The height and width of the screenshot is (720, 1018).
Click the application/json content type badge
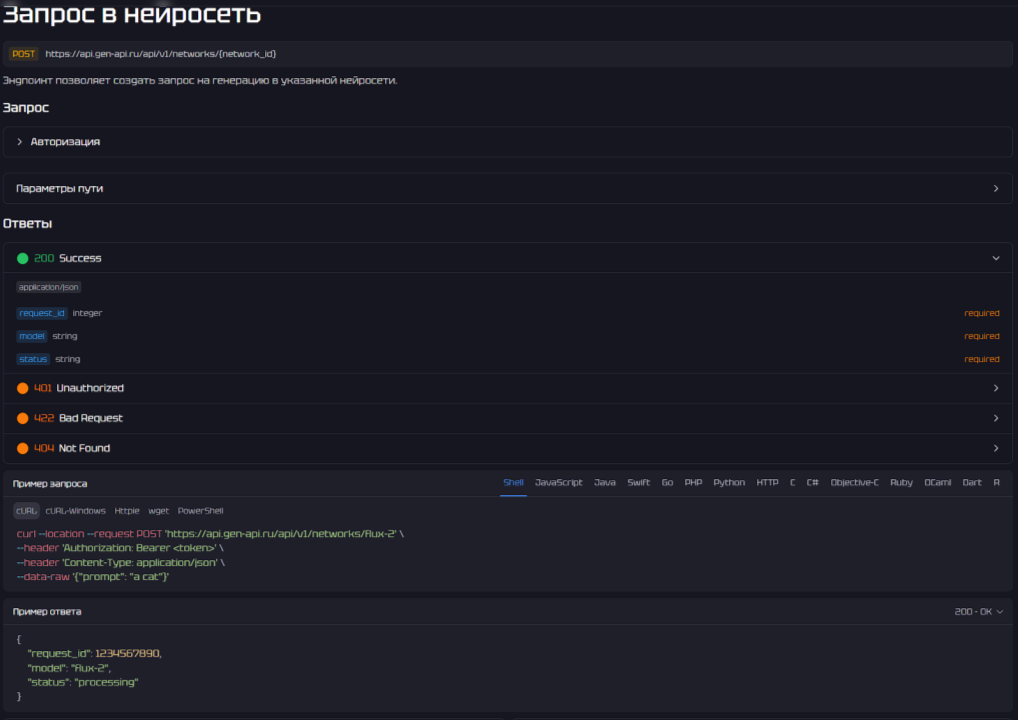pyautogui.click(x=48, y=287)
